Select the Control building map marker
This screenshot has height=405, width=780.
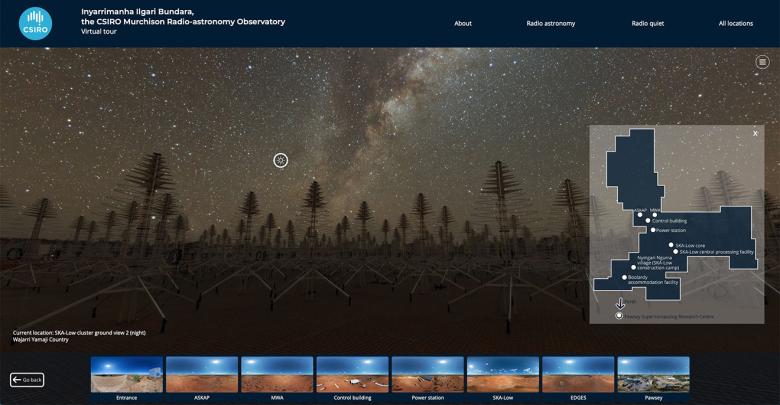[648, 220]
